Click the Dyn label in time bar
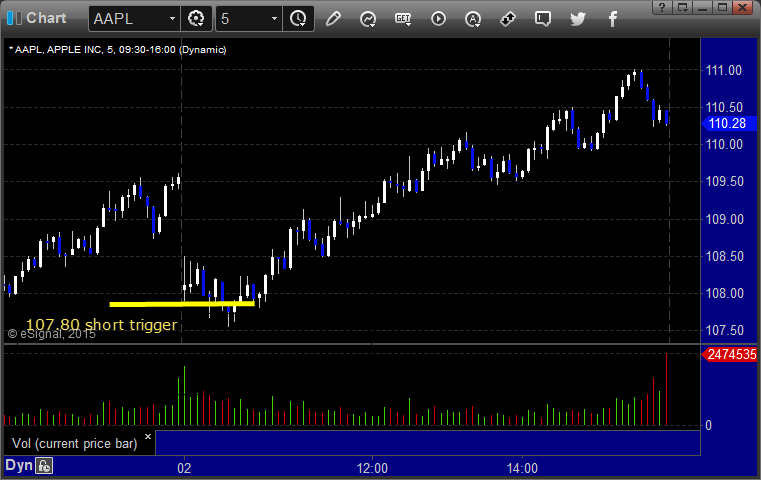Screen dimensions: 761x480 [x=19, y=465]
